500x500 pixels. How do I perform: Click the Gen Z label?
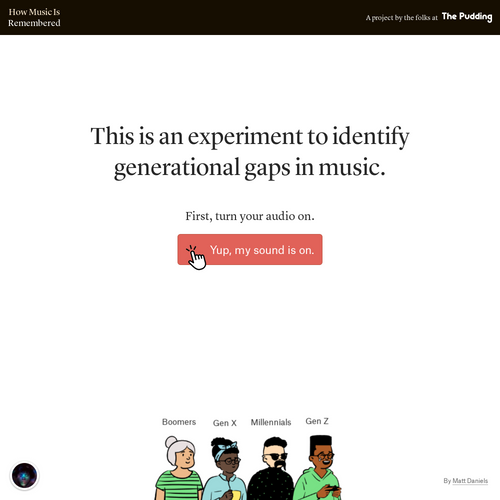317,421
